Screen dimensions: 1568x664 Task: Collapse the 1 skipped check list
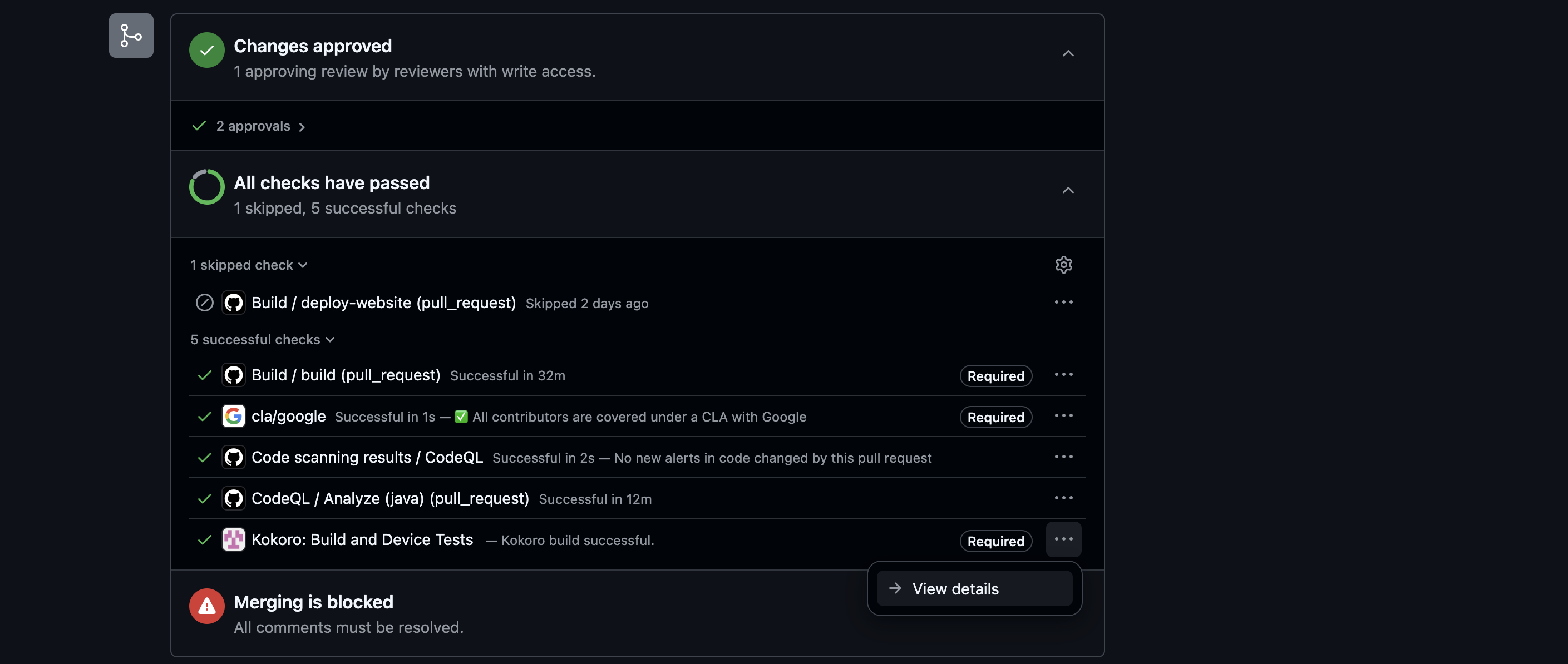tap(248, 265)
